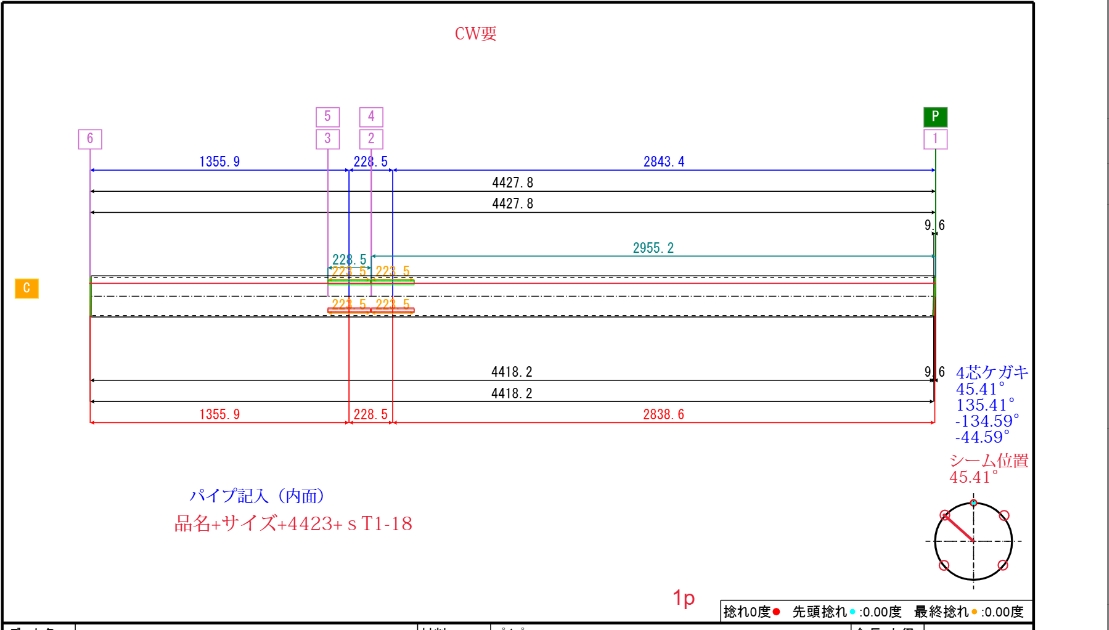Click the CW要 annotation text
The width and height of the screenshot is (1109, 630).
(x=475, y=34)
